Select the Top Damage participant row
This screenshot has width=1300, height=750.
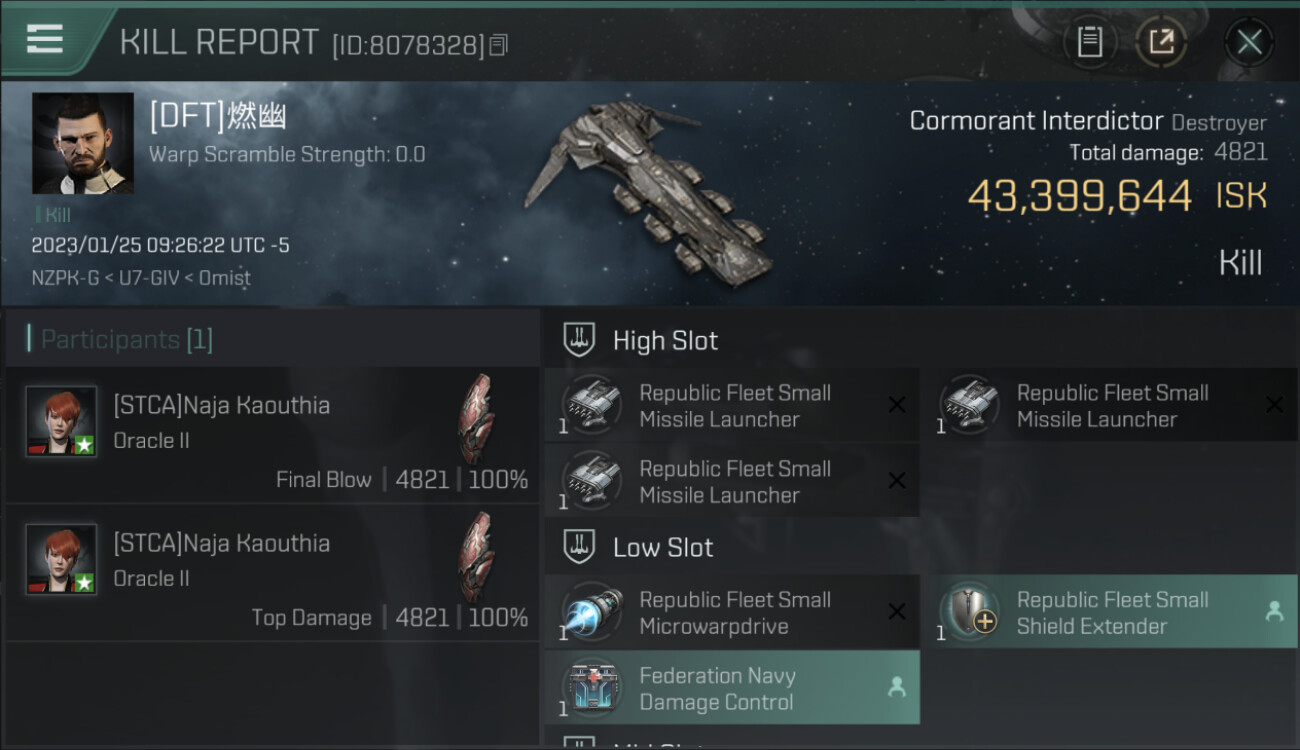(272, 573)
